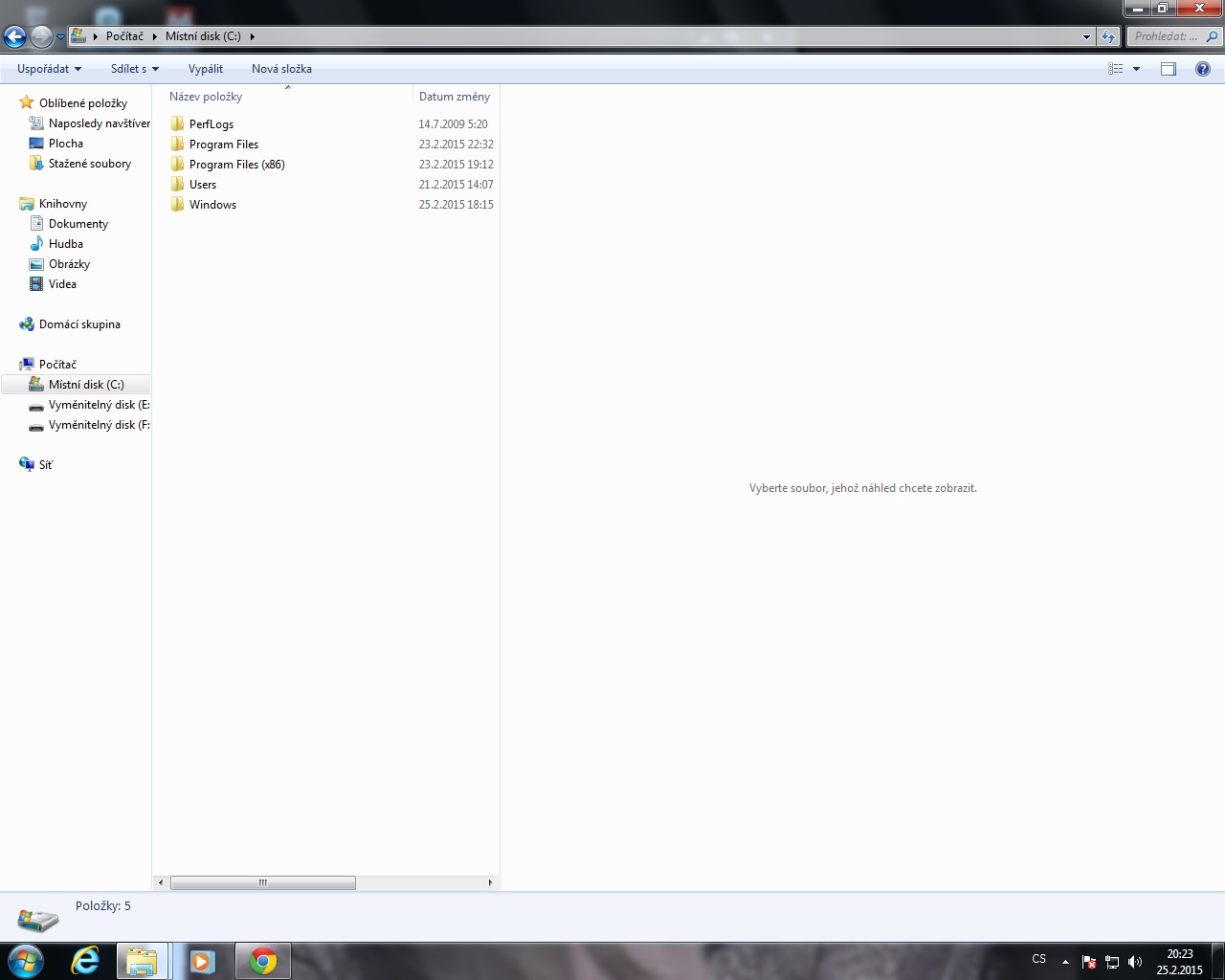Screen dimensions: 1225x980
Task: Select the Program Files folder icon
Action: [x=177, y=144]
